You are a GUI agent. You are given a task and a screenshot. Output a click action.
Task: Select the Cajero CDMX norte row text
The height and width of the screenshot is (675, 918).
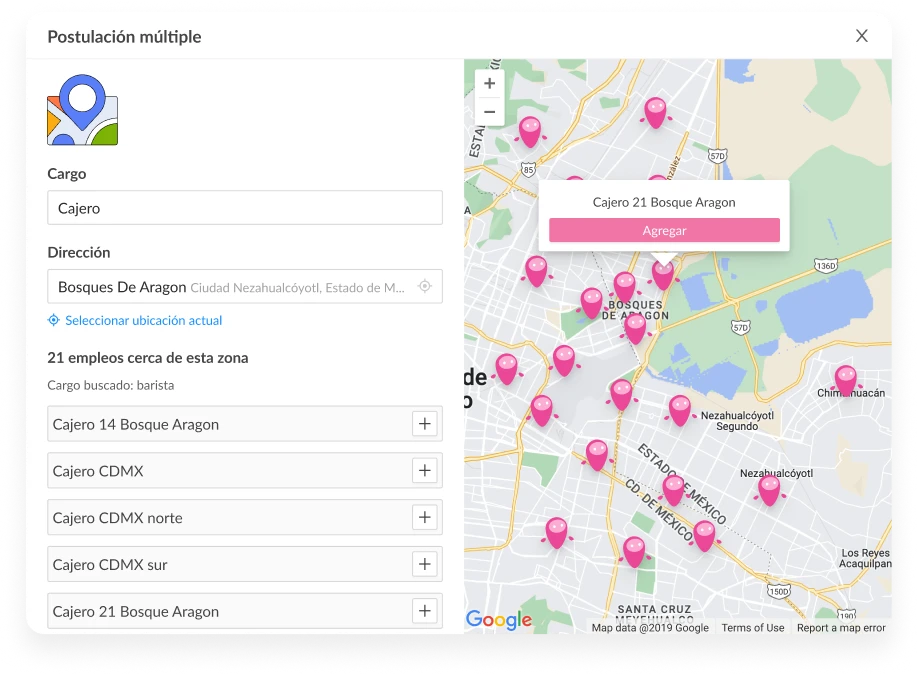(118, 518)
